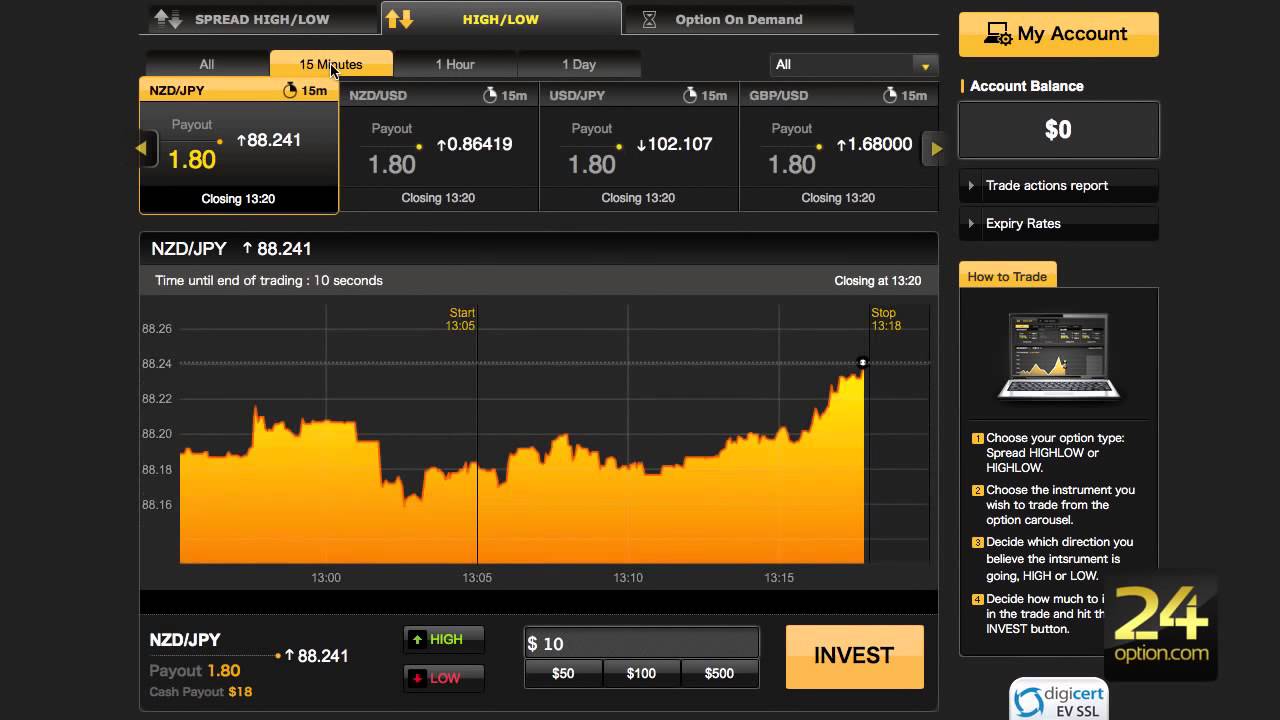1280x720 pixels.
Task: Click the laptop tutorial thumbnail
Action: pos(1059,355)
